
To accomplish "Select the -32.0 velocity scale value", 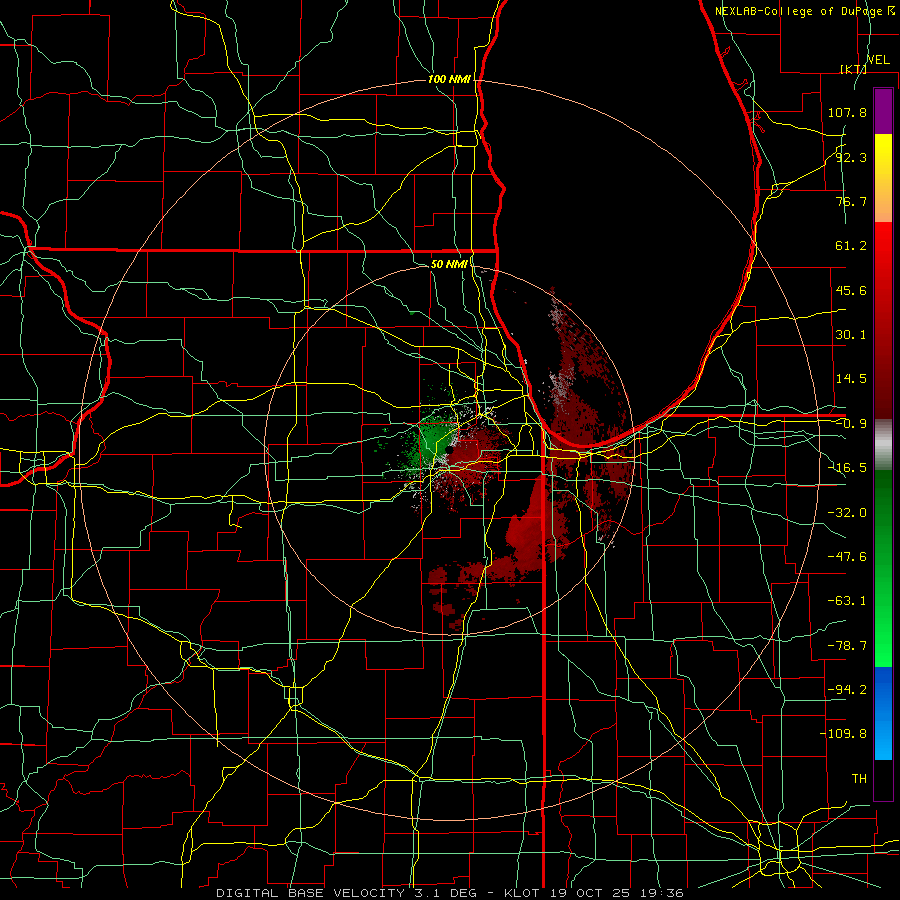I will point(847,513).
